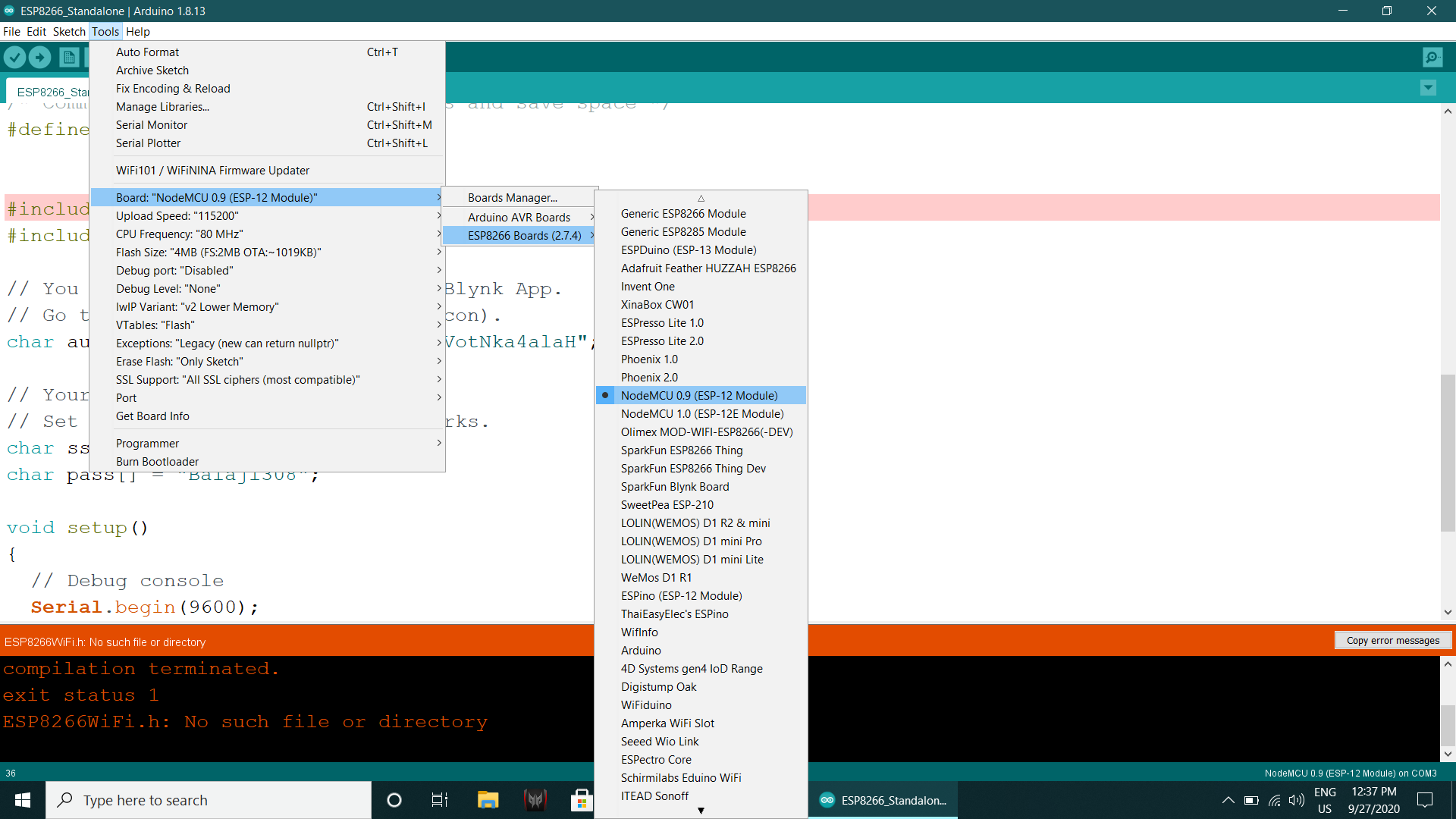Select Generic ESP8285 Module board
Image resolution: width=1456 pixels, height=819 pixels.
[x=701, y=232]
